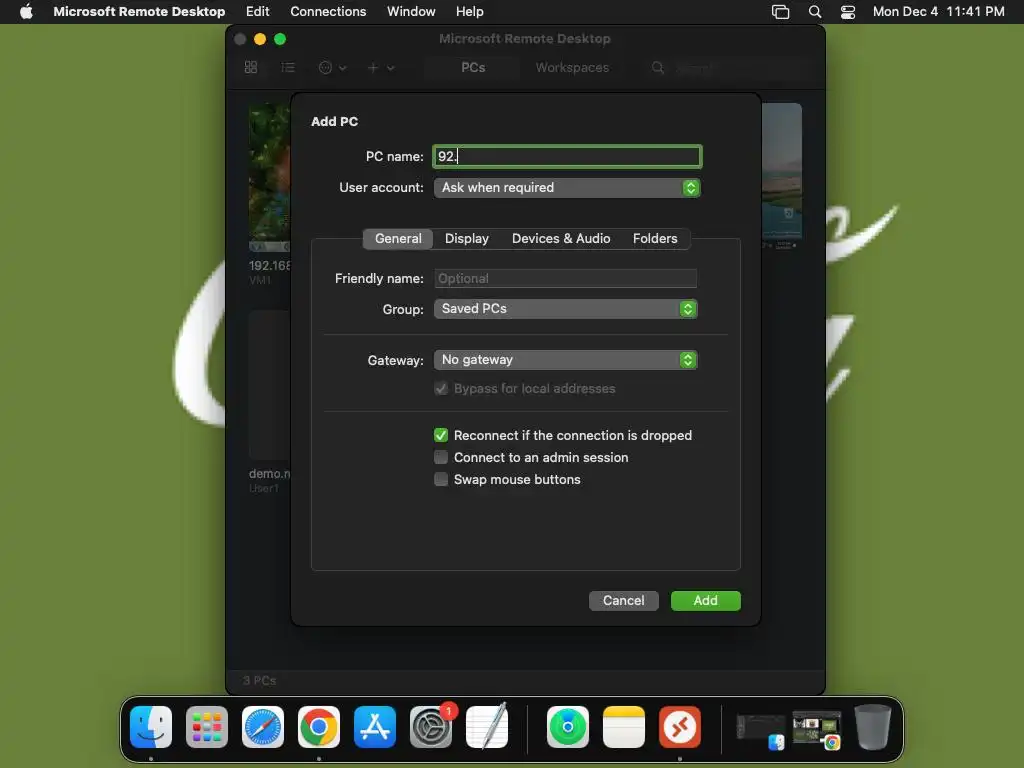Click the green zoom button of Remote Desktop window

(x=280, y=39)
